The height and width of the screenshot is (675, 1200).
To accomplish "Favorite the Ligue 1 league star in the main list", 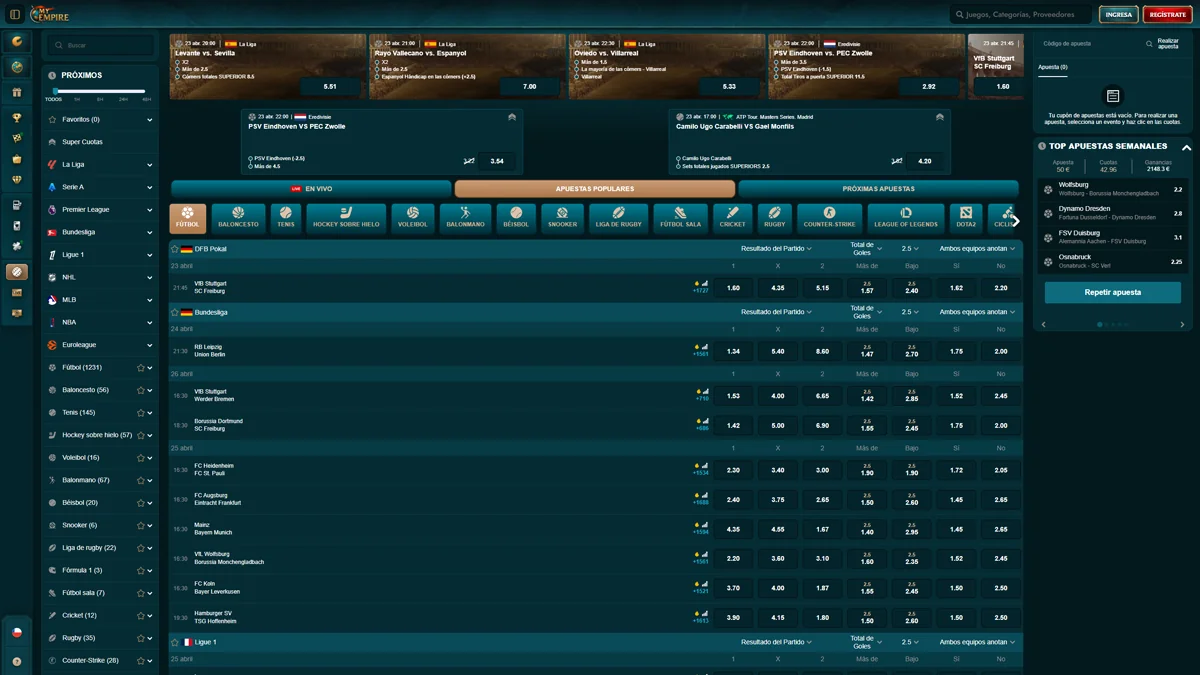I will [175, 642].
